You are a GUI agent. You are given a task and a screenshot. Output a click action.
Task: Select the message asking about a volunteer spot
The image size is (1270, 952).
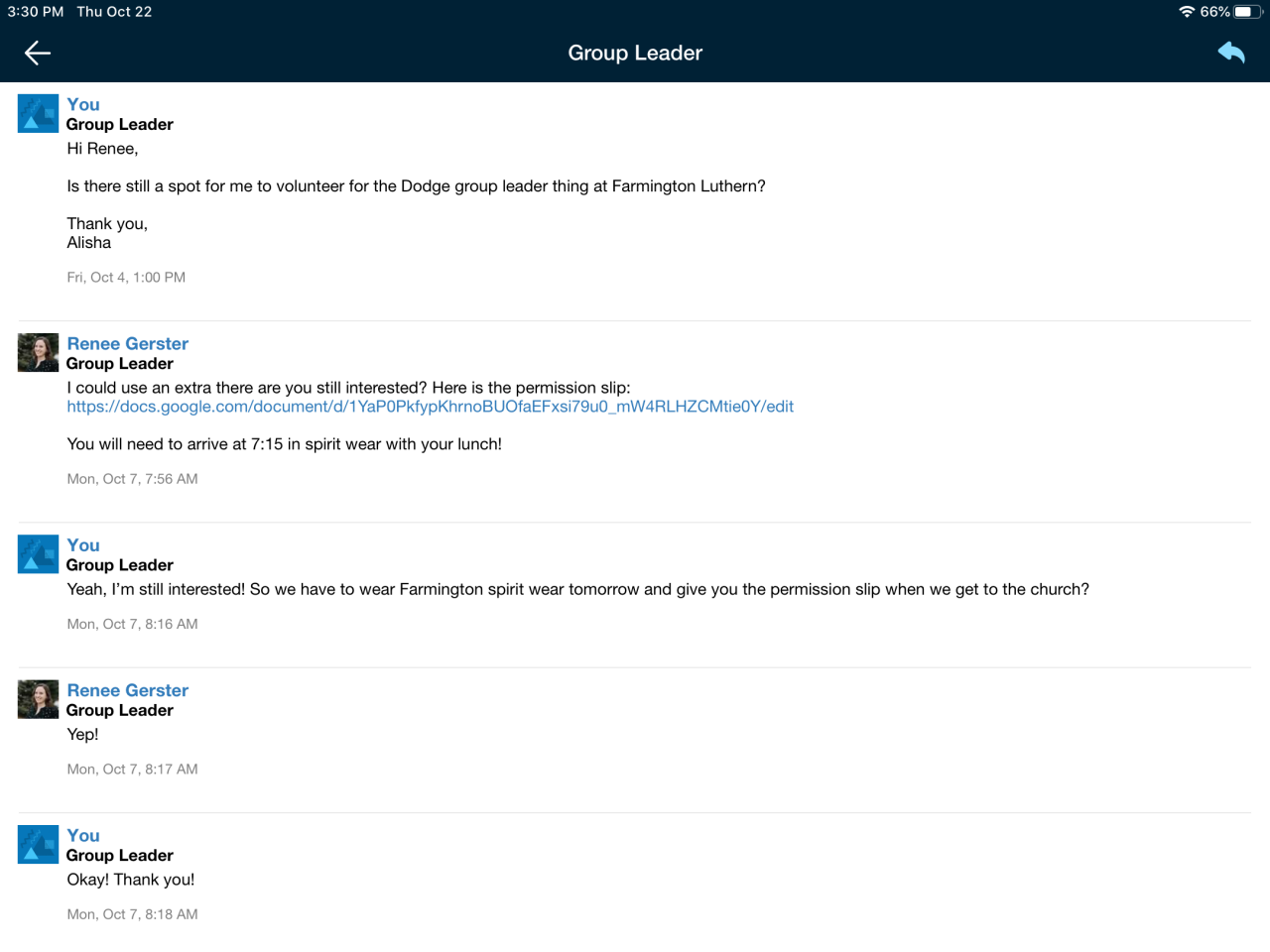(x=416, y=186)
